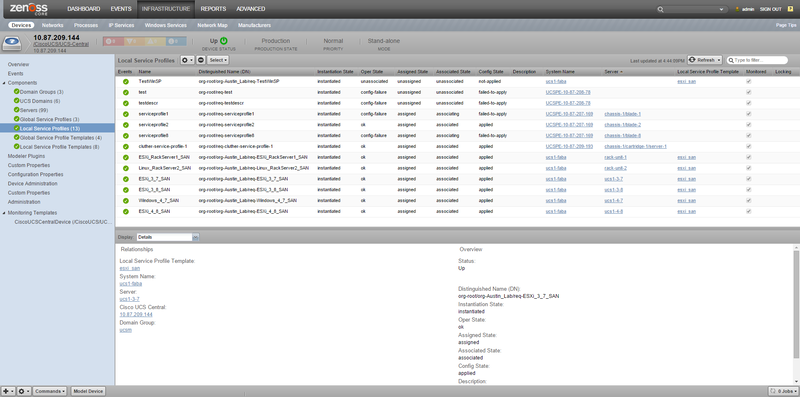Click the admin user icon
The width and height of the screenshot is (800, 397).
point(737,9)
